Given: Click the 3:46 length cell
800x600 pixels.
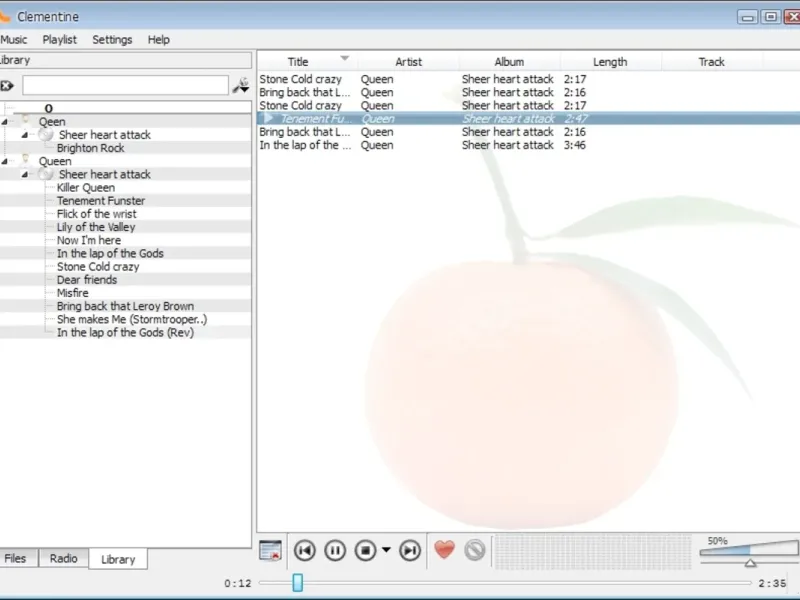Looking at the screenshot, I should coord(575,145).
